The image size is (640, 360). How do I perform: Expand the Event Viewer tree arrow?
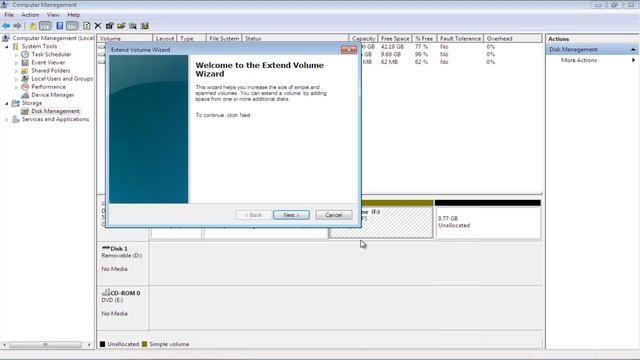tap(16, 62)
